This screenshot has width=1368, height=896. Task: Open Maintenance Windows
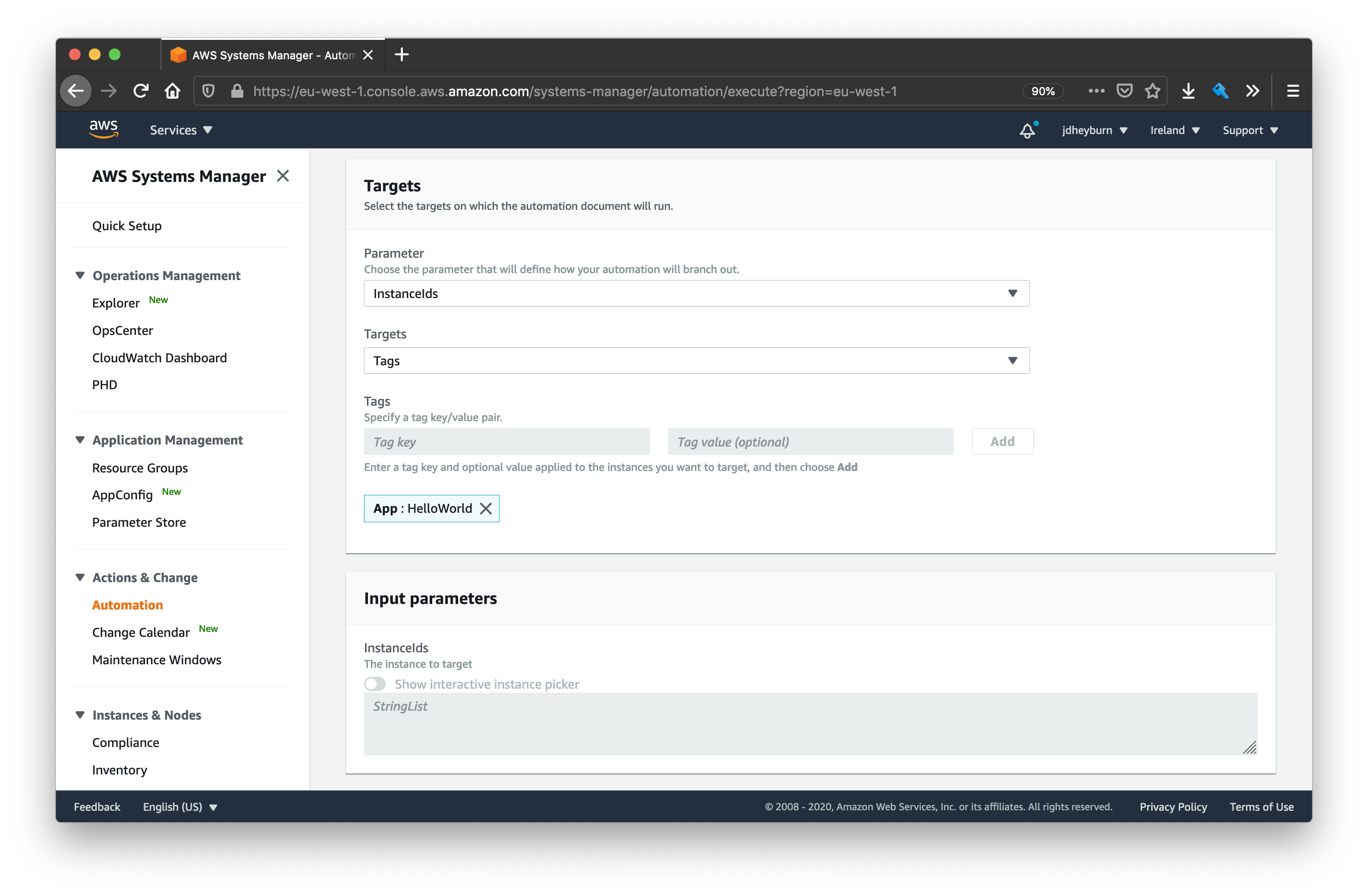[x=157, y=659]
